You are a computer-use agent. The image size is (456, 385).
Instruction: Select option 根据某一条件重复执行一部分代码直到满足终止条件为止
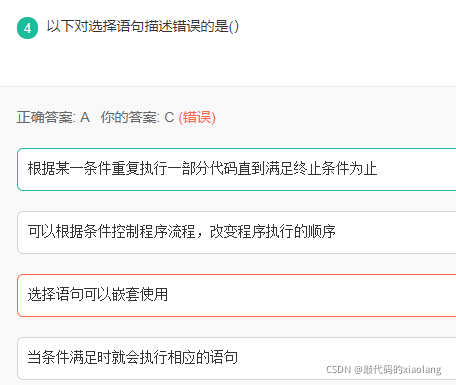coord(237,169)
